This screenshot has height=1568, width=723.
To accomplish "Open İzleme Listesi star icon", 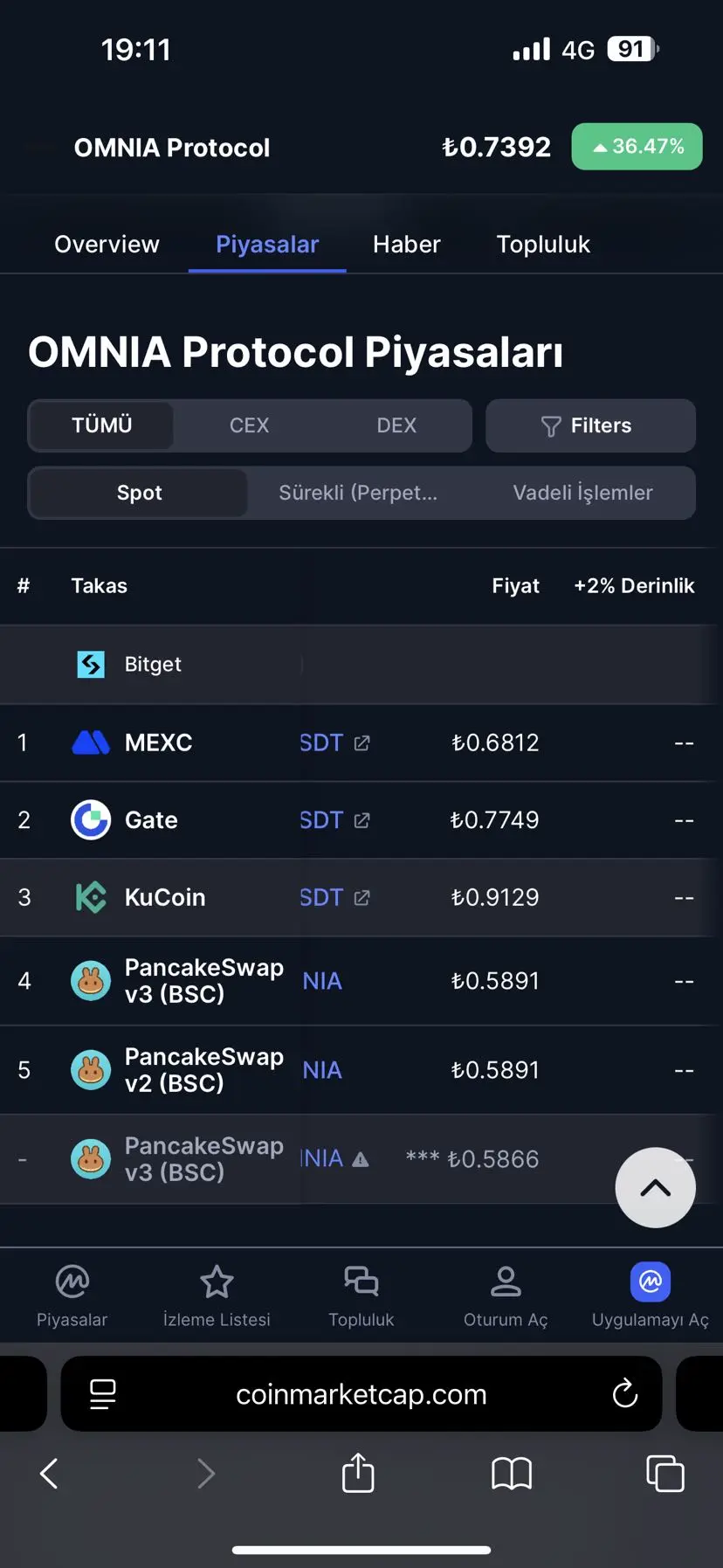I will [x=217, y=1281].
